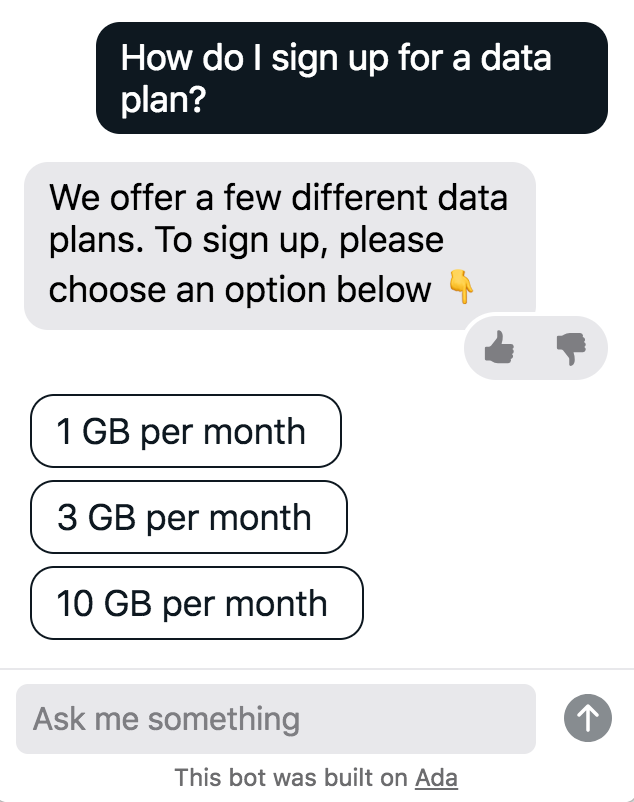Pick the 10 GB per month plan
The width and height of the screenshot is (634, 802).
(197, 603)
